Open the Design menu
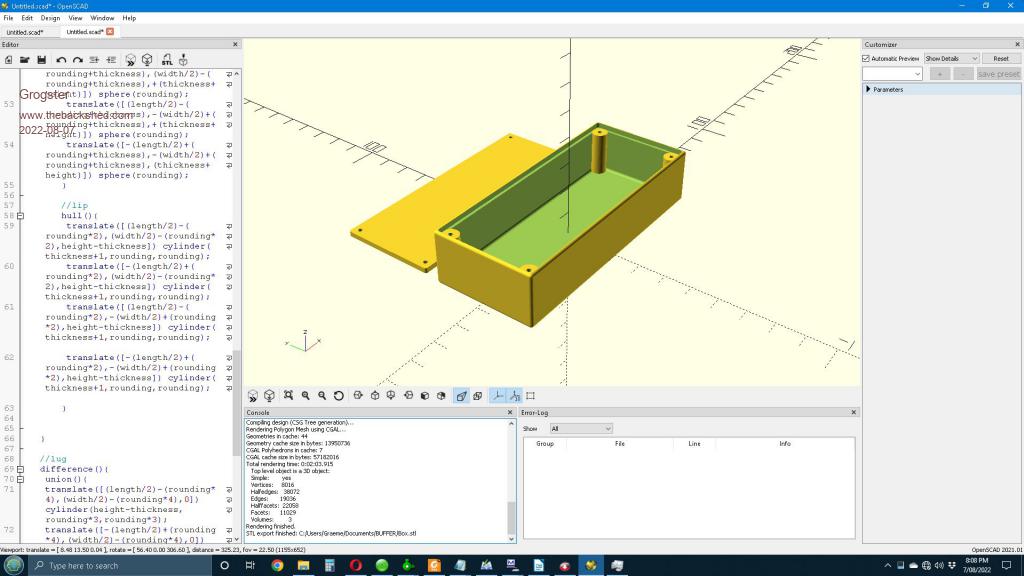The height and width of the screenshot is (576, 1024). tap(50, 18)
